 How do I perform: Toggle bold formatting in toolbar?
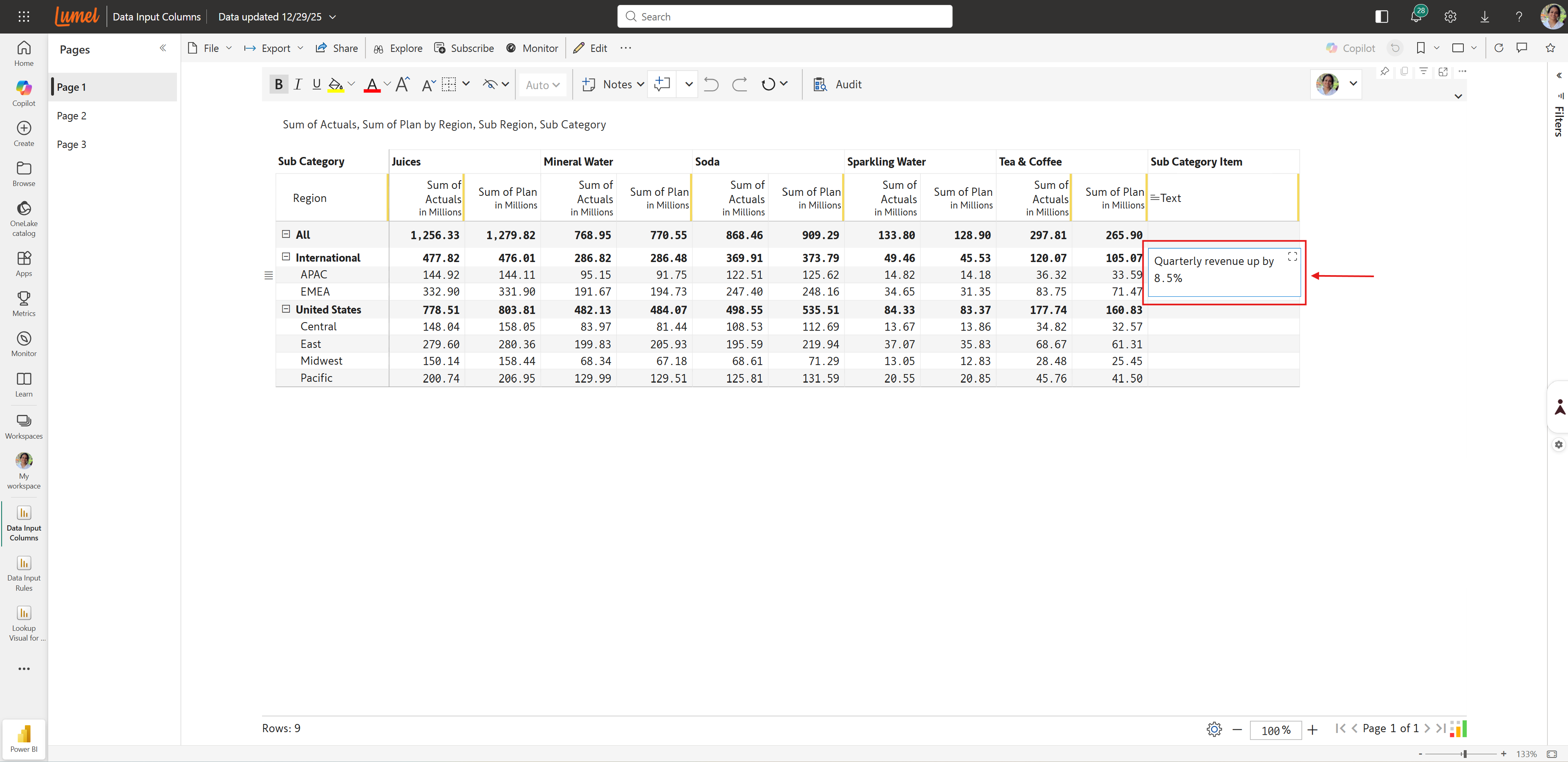tap(278, 85)
